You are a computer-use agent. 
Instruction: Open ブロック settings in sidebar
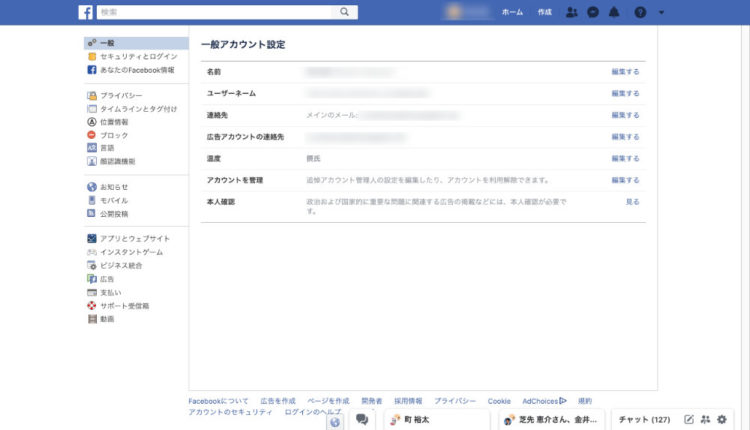click(x=113, y=135)
